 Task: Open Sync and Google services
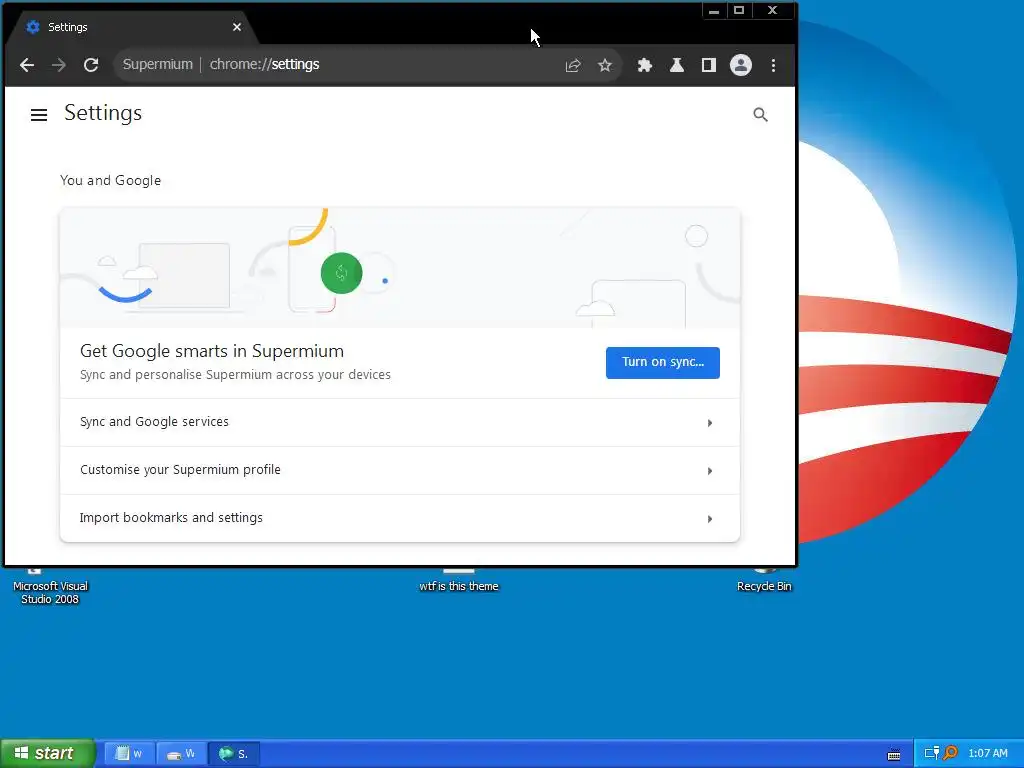click(x=400, y=423)
